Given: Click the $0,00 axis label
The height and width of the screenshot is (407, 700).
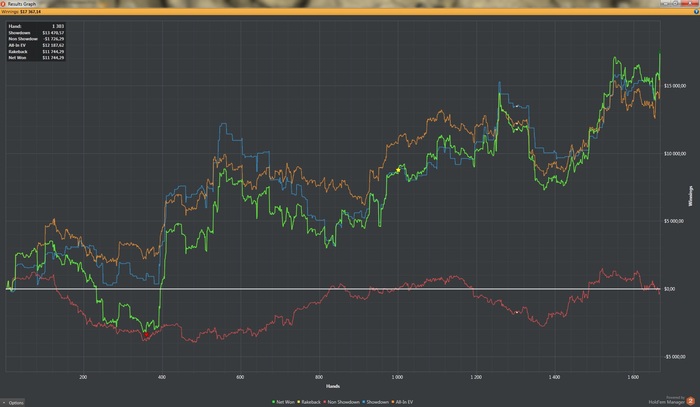Looking at the screenshot, I should click(669, 289).
